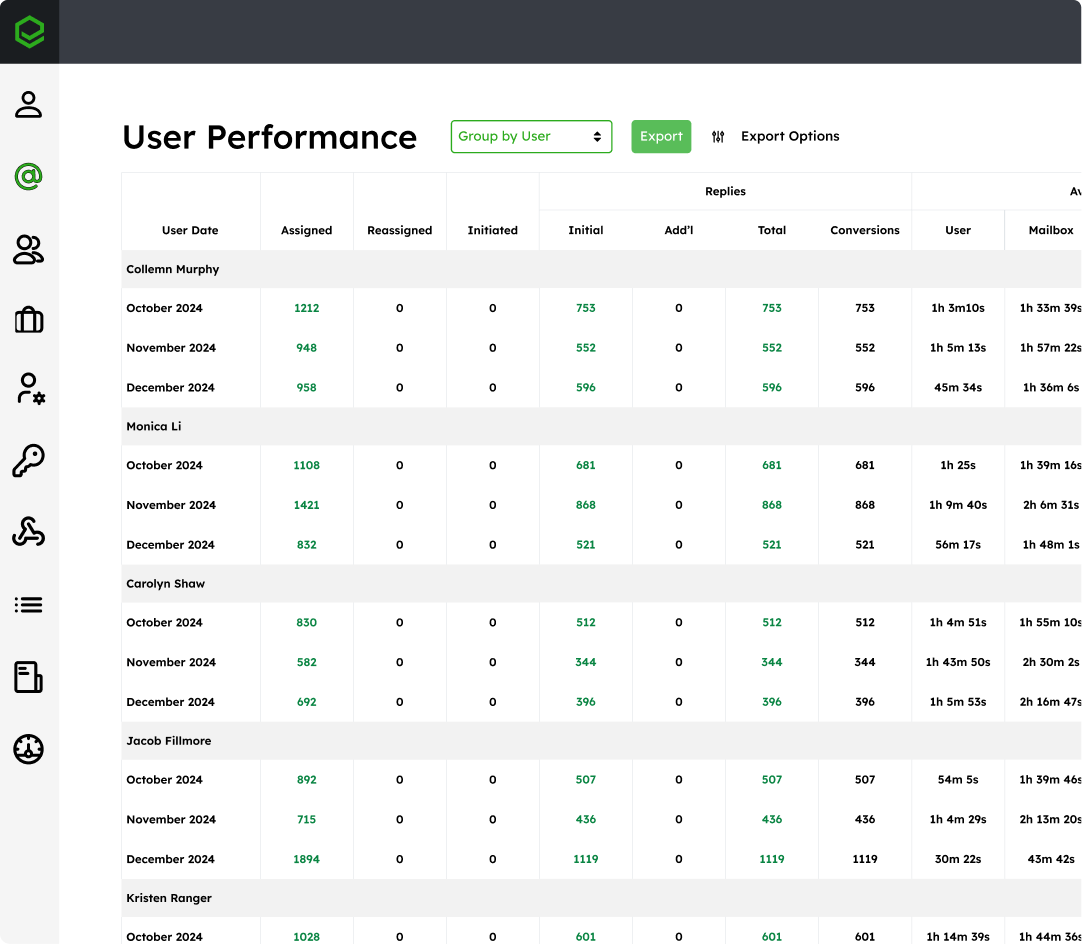Click user average time 45m 34s
Screen dimensions: 1082x944
[x=958, y=388]
